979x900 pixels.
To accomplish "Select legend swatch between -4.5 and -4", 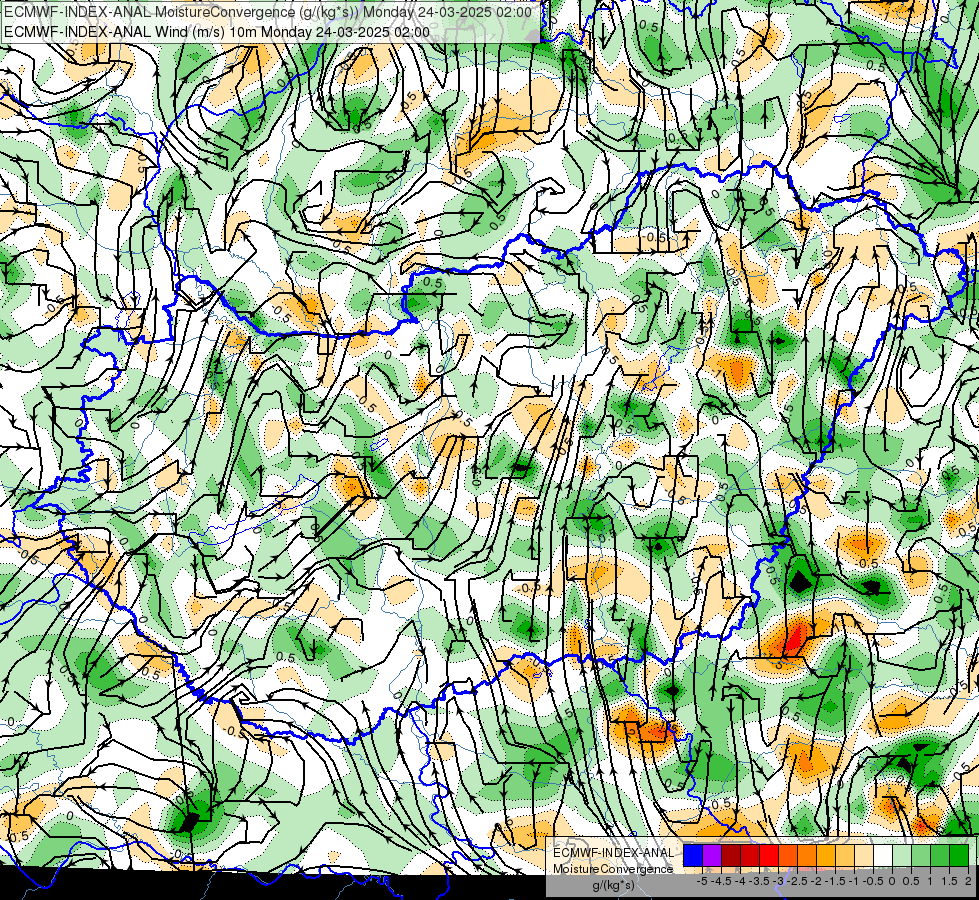I will 731,855.
